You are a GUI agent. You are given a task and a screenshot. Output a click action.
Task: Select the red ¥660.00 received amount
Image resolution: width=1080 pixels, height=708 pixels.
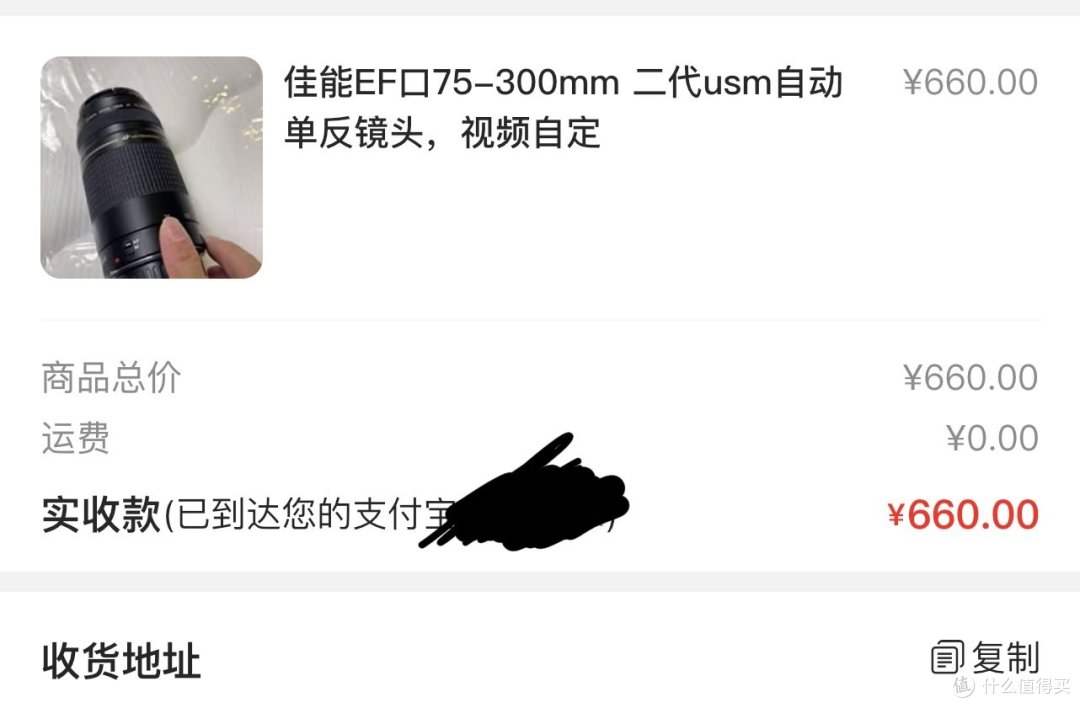tap(962, 515)
